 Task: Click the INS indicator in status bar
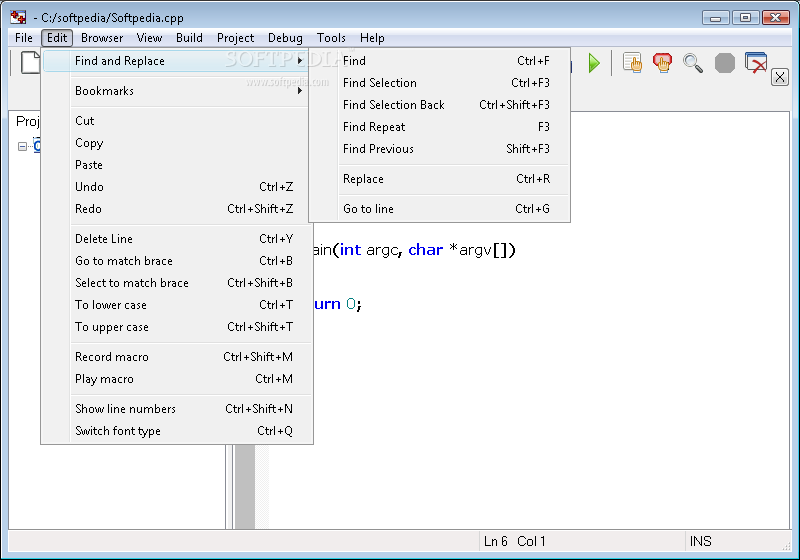tap(700, 541)
